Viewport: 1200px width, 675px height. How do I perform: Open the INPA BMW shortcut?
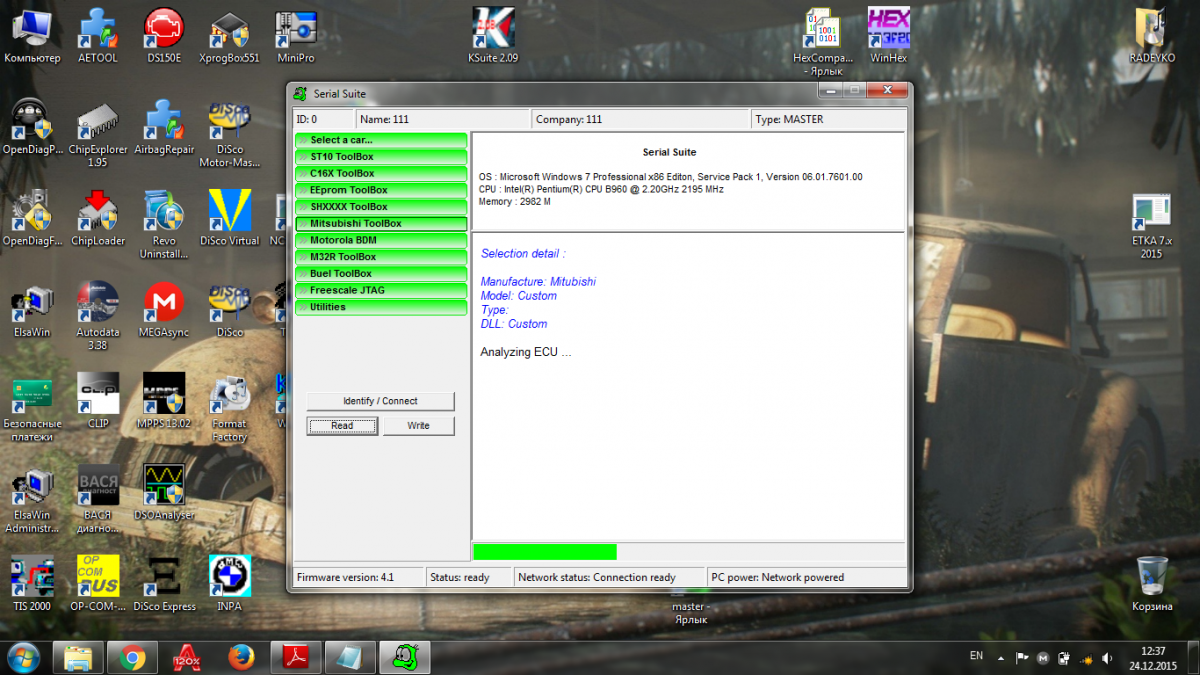(x=229, y=584)
